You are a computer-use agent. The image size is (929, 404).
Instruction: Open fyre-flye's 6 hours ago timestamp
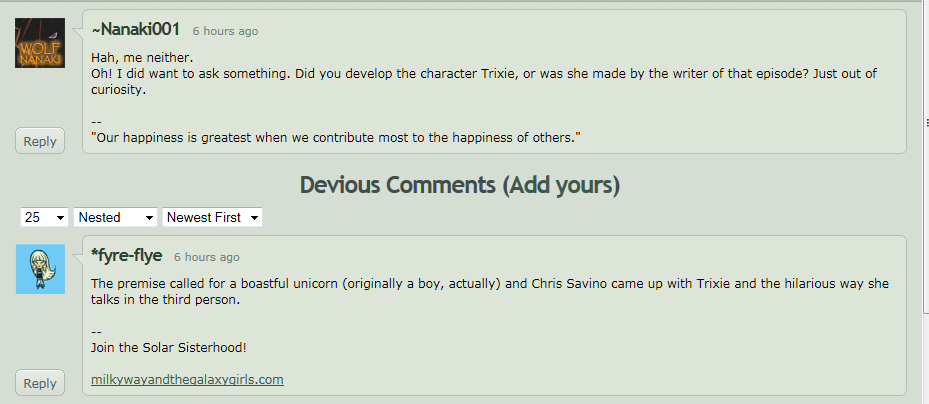(x=207, y=257)
